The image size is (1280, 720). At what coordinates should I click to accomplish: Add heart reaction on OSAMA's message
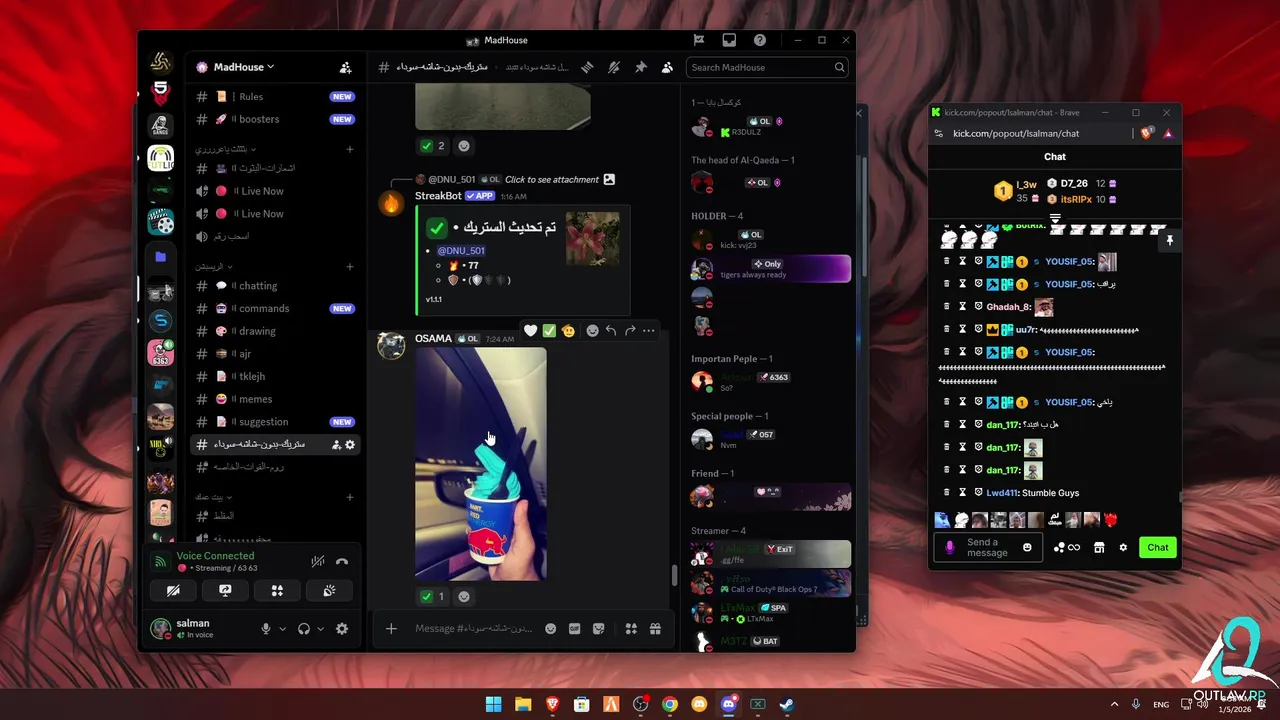[x=531, y=331]
